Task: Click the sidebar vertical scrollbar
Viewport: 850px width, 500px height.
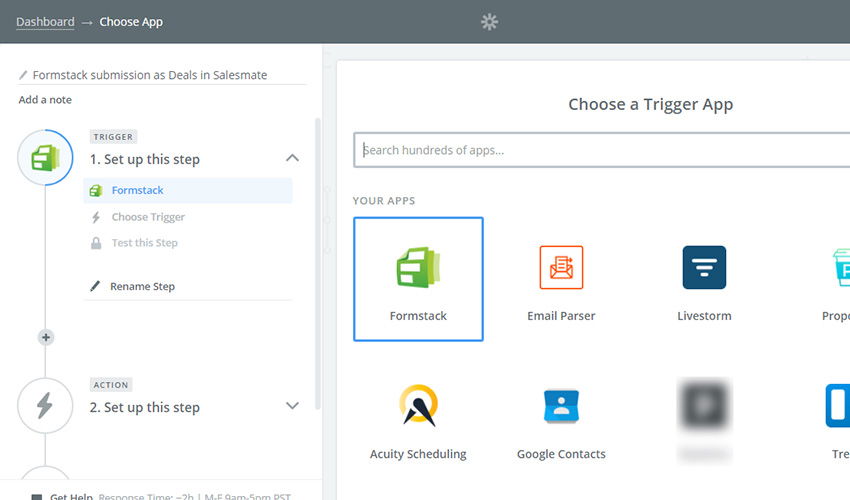Action: pos(318,264)
